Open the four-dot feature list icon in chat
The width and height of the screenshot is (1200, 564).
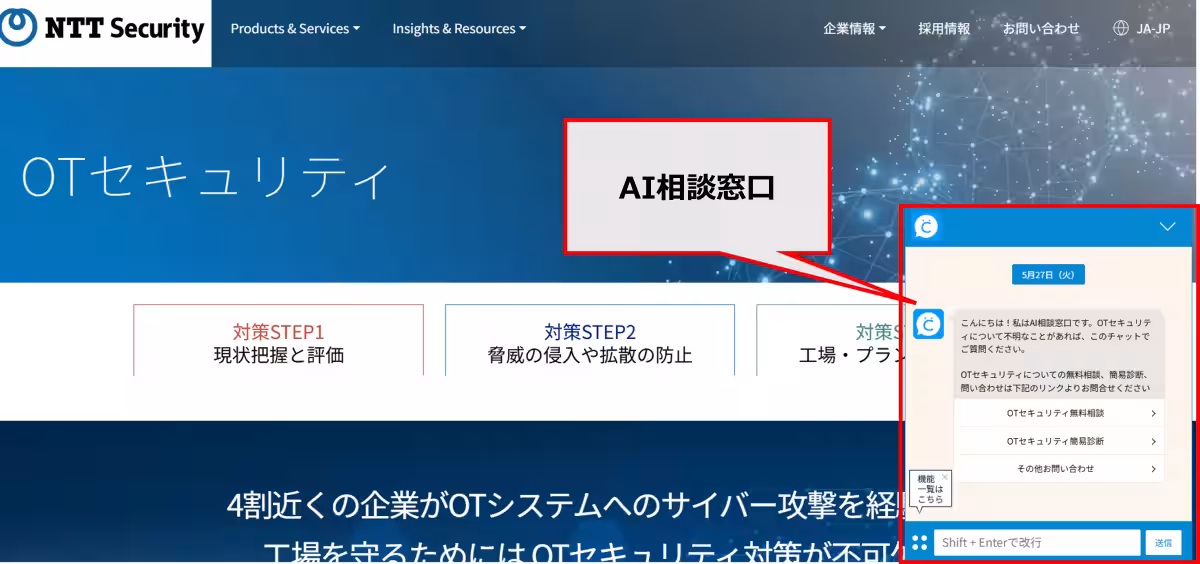[919, 542]
